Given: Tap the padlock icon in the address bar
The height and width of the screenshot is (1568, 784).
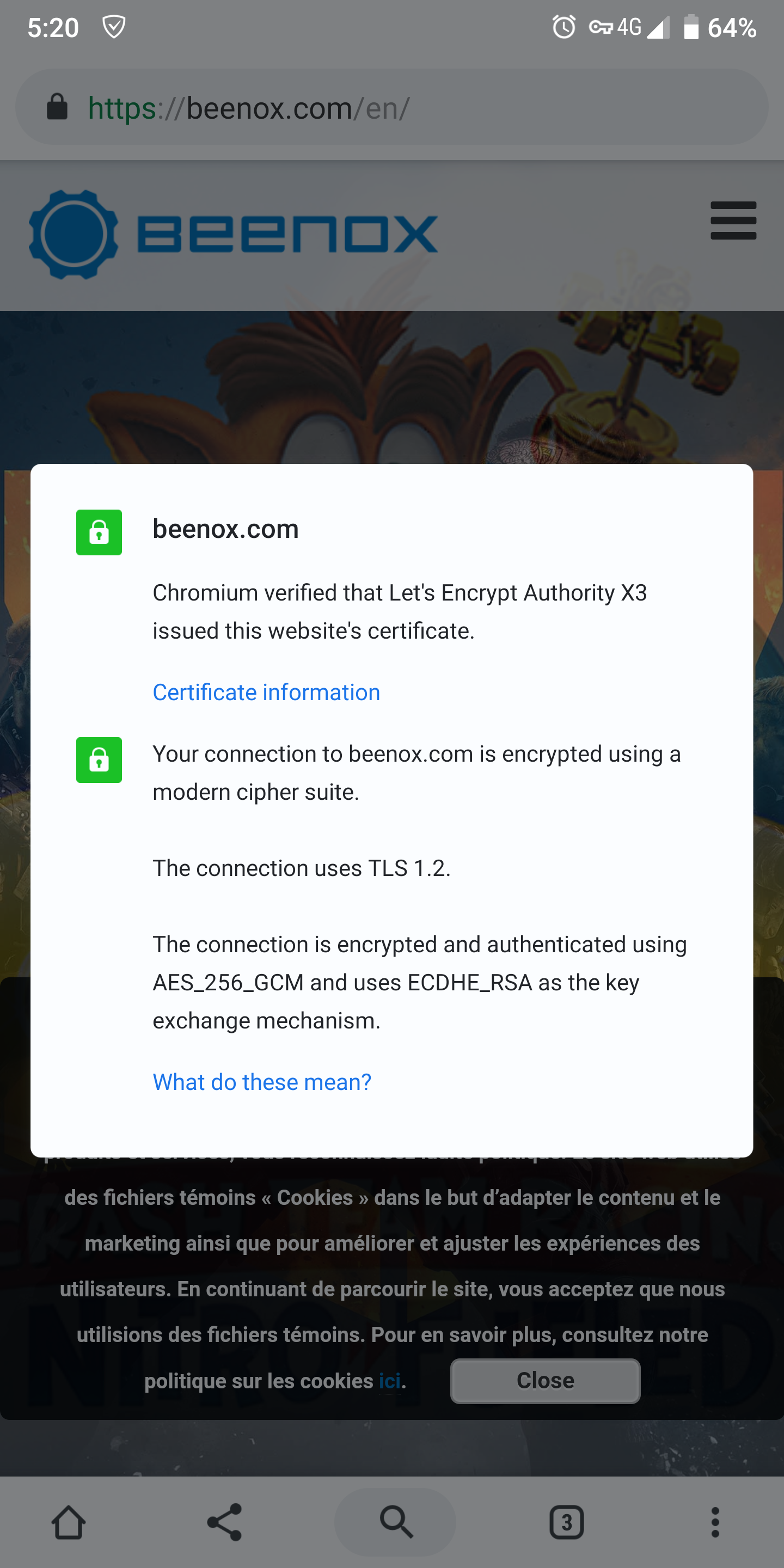Looking at the screenshot, I should (x=58, y=107).
